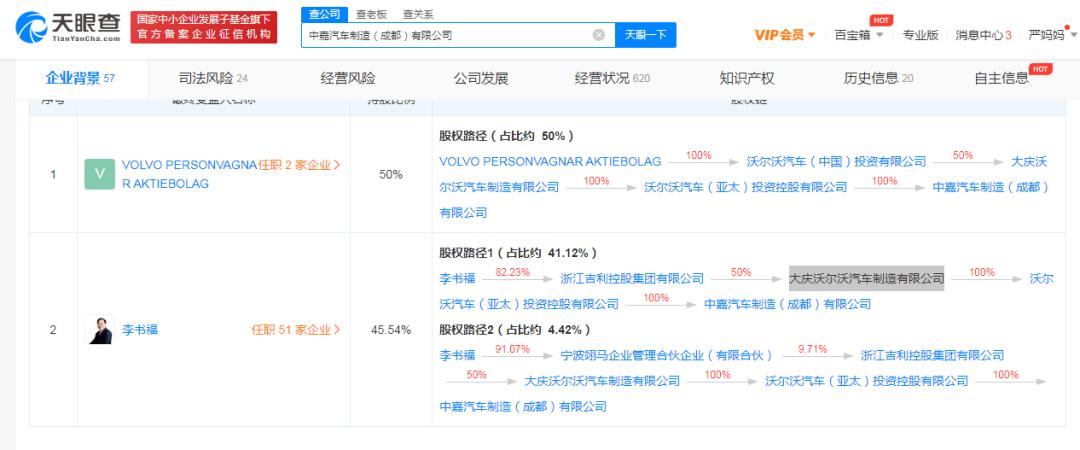Clear the search box with the X icon
1080x450 pixels.
click(x=599, y=35)
